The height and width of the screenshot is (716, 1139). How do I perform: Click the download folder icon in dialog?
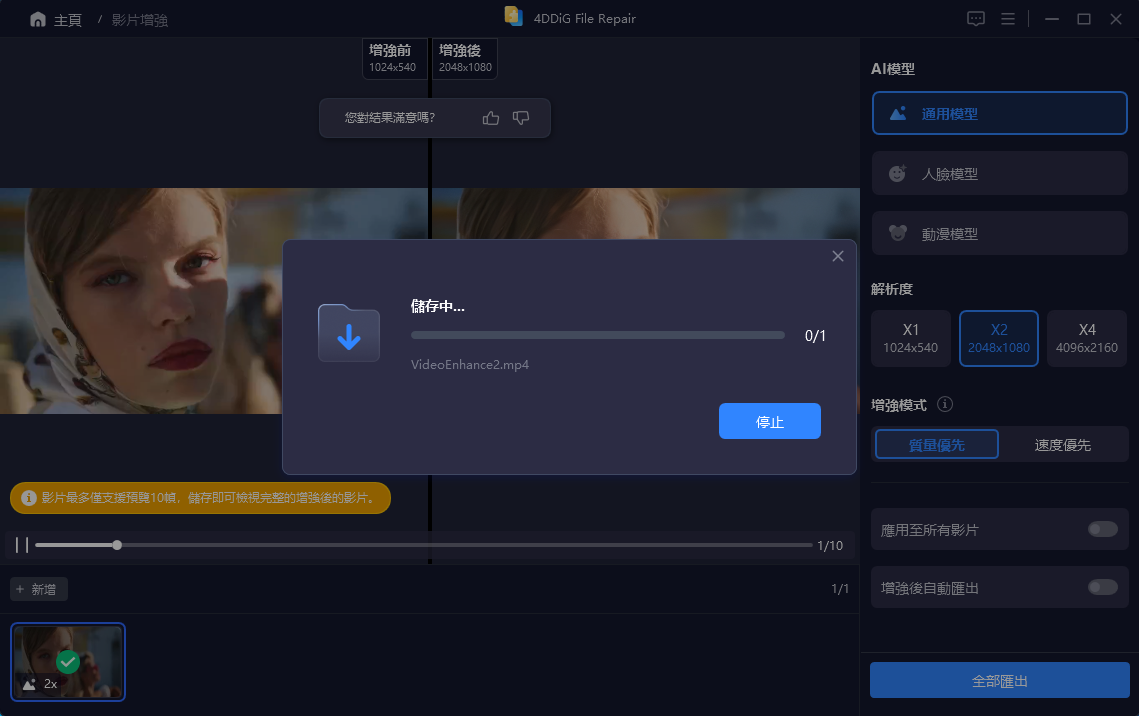(x=349, y=333)
